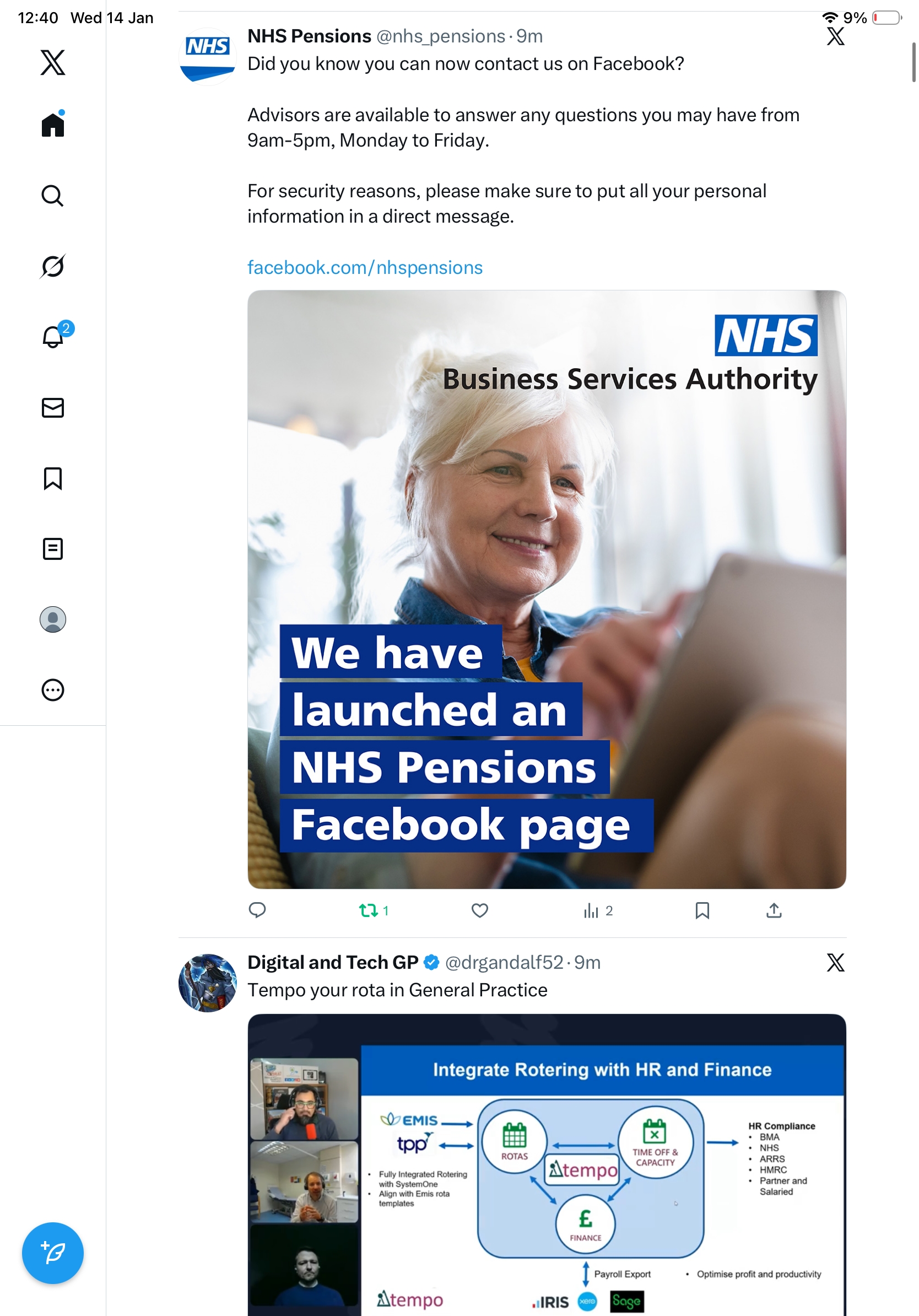Screen dimensions: 919x1316
Task: Open Lists icon in sidebar
Action: coord(53,548)
